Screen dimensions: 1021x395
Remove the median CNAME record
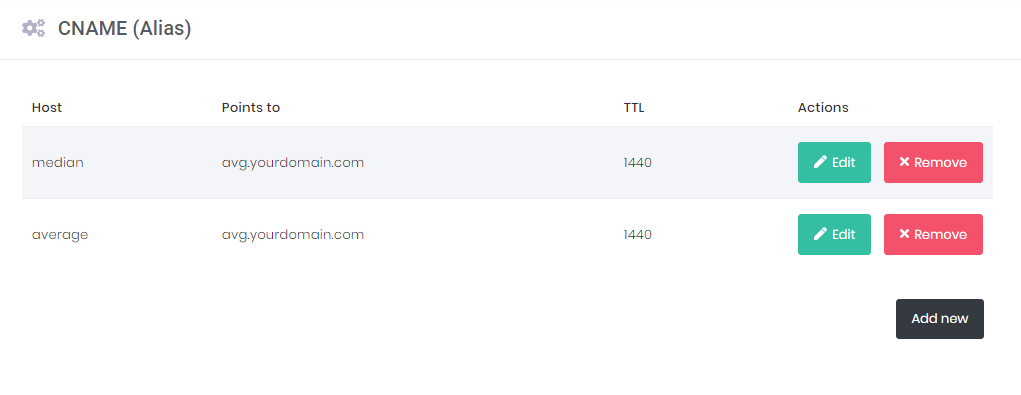[x=933, y=162]
